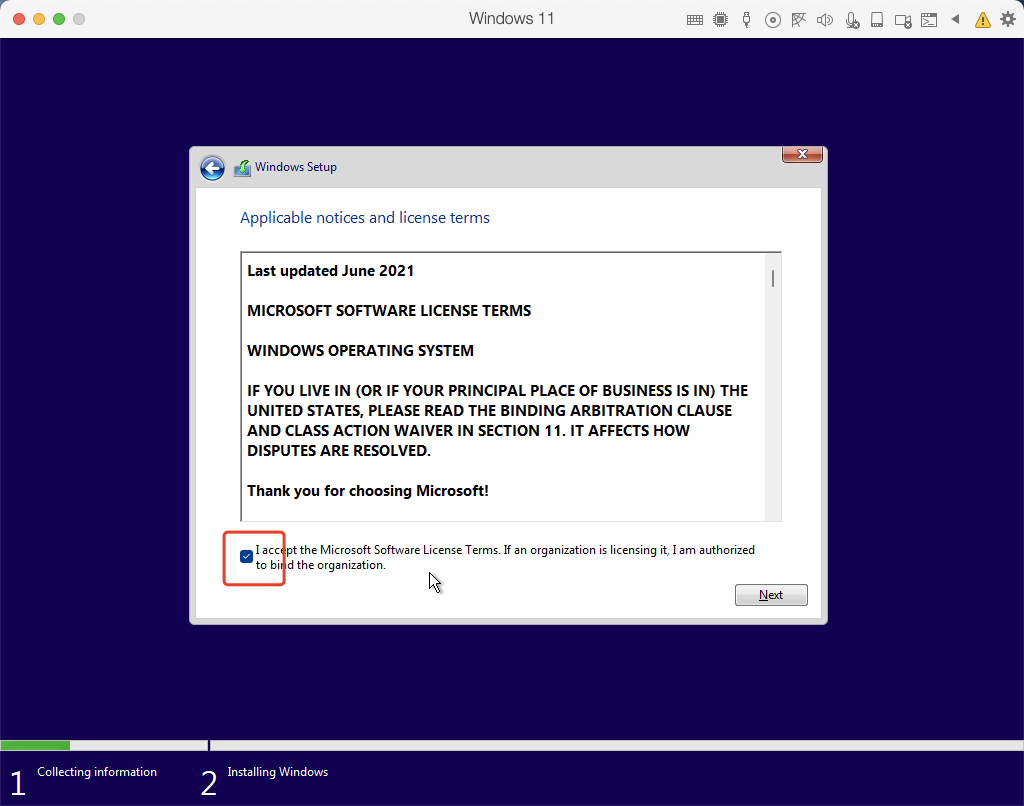
Task: Click the yellow warning triangle icon
Action: click(982, 20)
